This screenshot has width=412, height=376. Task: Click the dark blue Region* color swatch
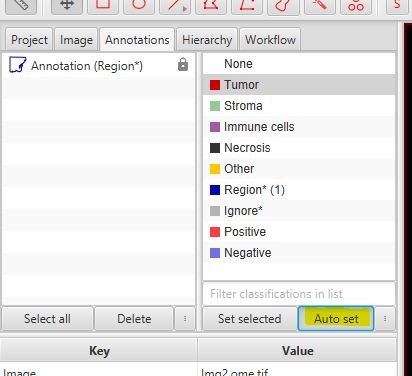point(215,190)
